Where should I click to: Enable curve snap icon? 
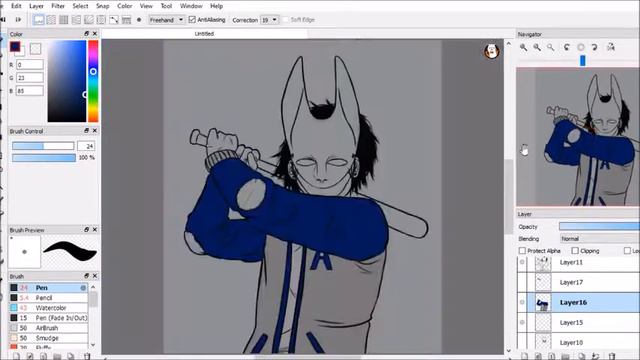[114, 20]
